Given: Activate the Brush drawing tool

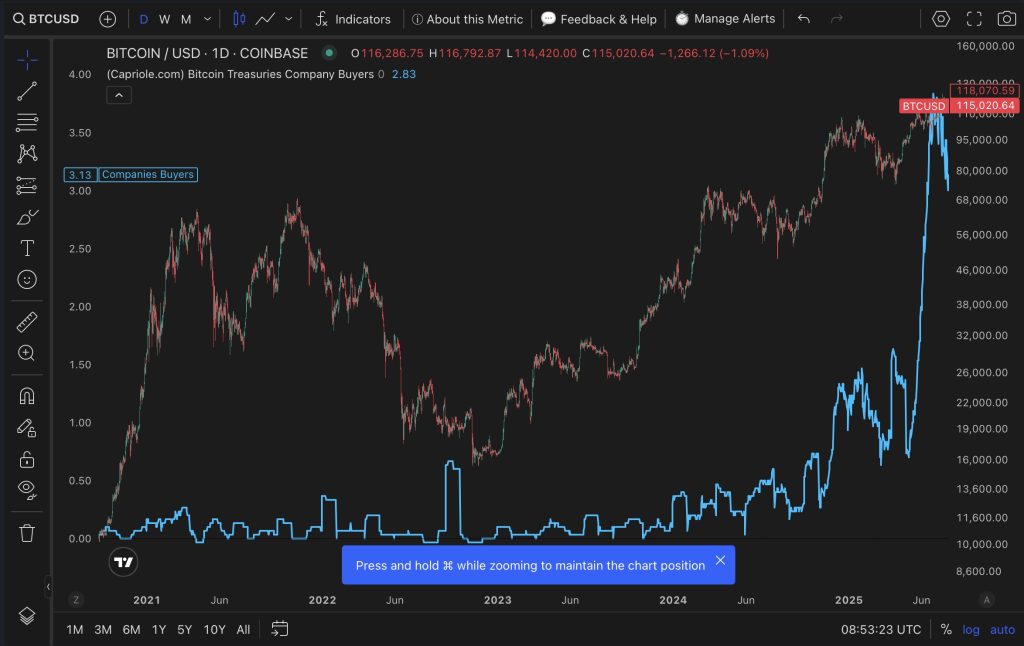Looking at the screenshot, I should [x=27, y=217].
